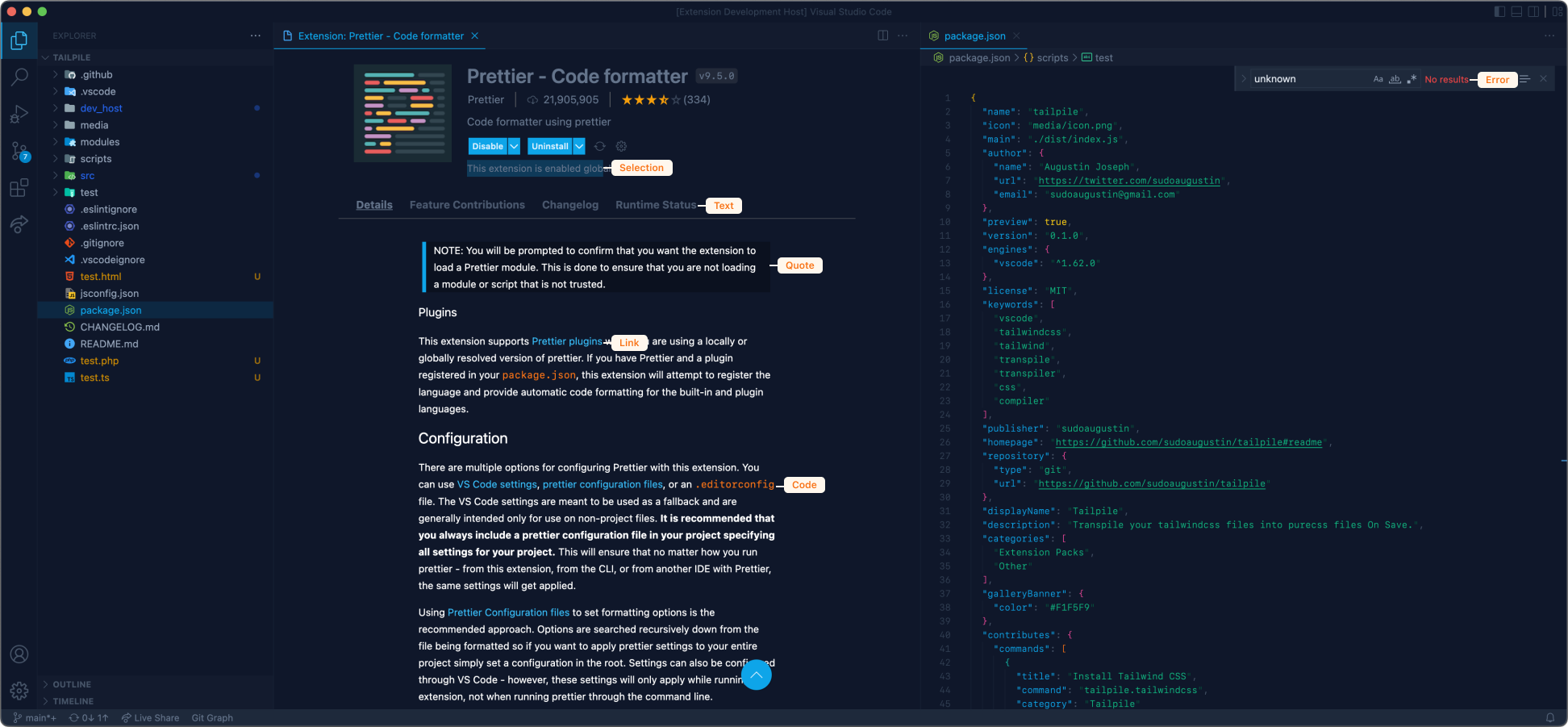Open test.html in the explorer
The height and width of the screenshot is (727, 1568).
155,277
